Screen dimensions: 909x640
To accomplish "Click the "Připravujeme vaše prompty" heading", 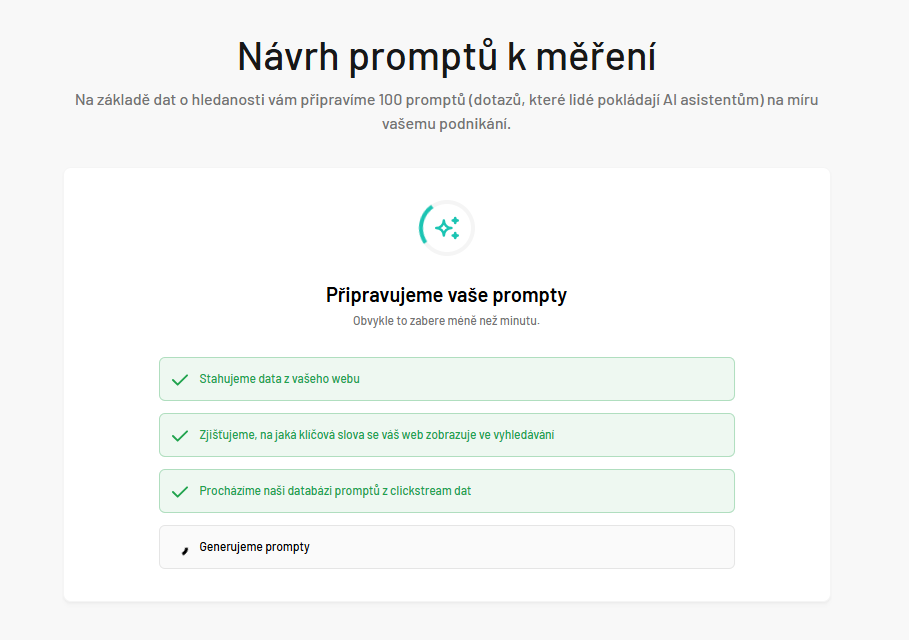I will [446, 295].
